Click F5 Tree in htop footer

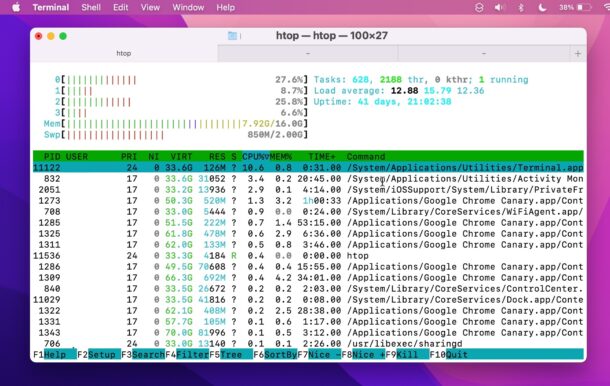(231, 354)
